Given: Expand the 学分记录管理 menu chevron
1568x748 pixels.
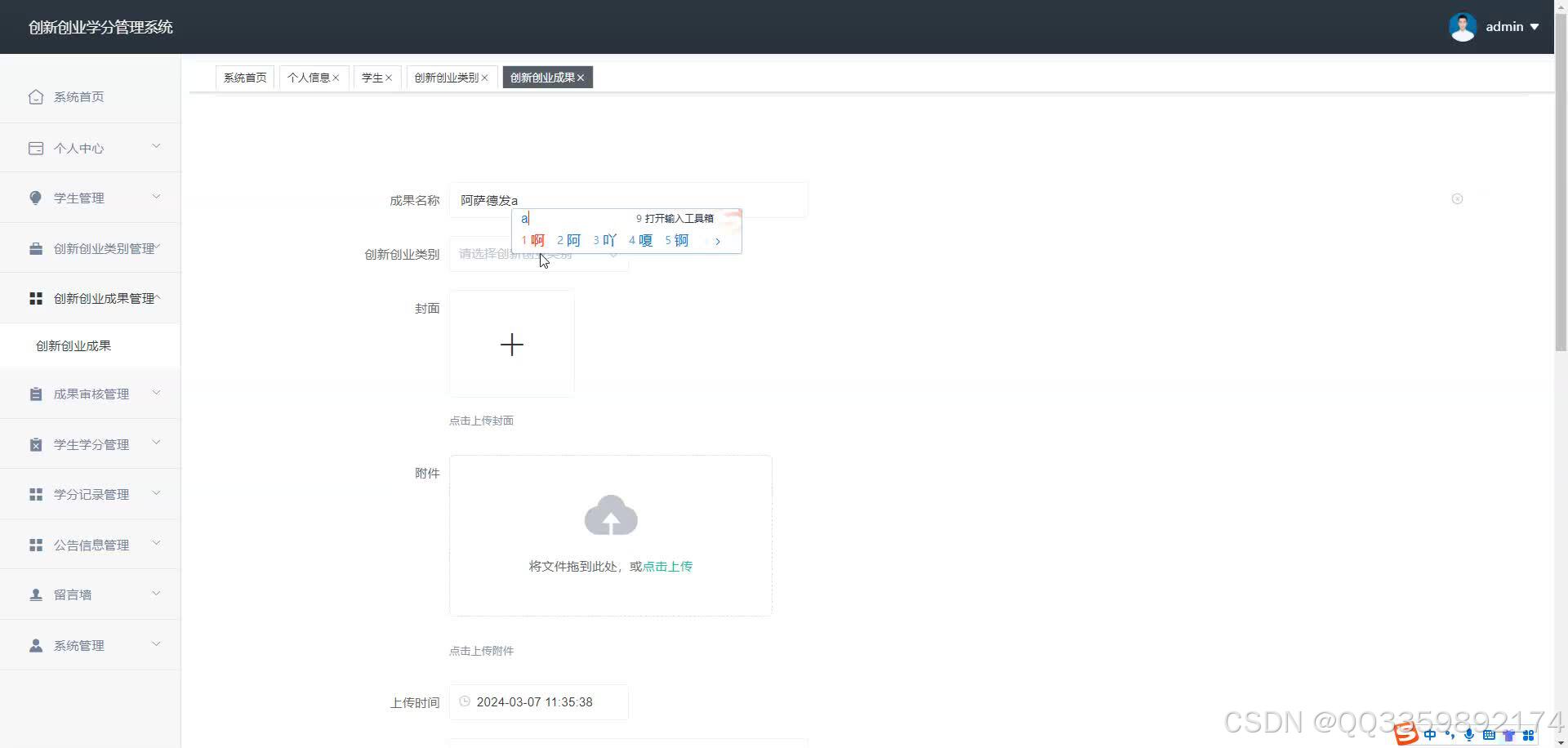Looking at the screenshot, I should (x=156, y=492).
